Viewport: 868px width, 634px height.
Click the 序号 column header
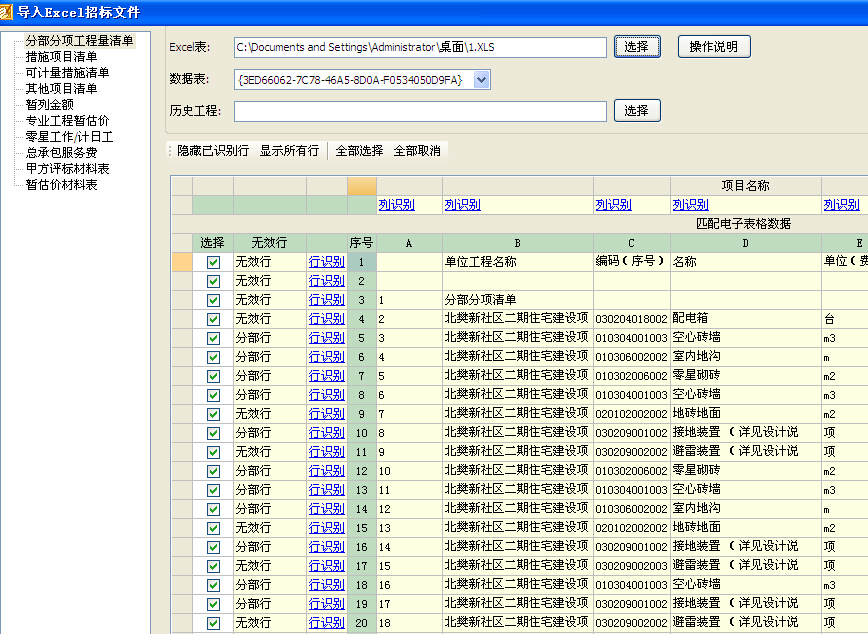(361, 243)
